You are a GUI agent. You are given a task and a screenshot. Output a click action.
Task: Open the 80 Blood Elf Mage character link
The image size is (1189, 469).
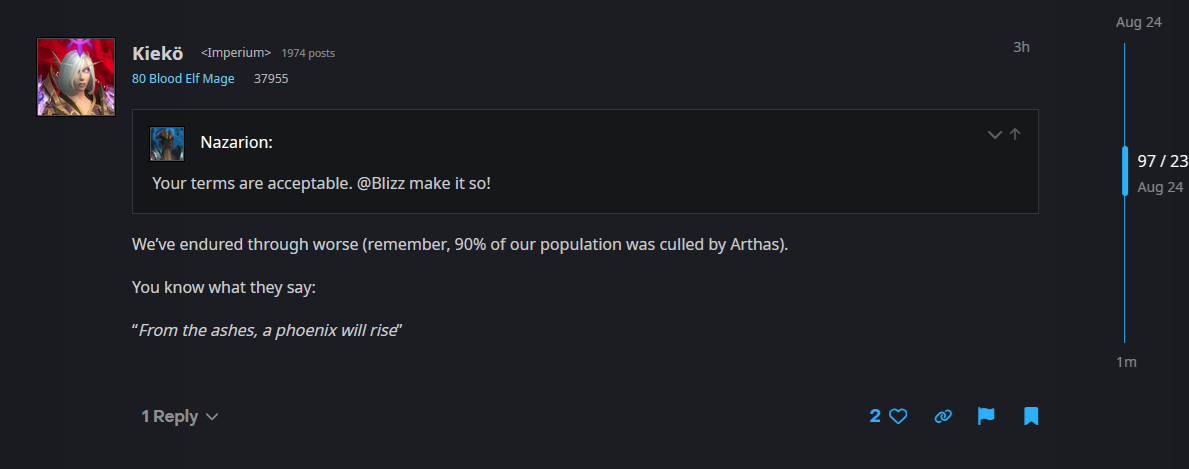click(183, 78)
